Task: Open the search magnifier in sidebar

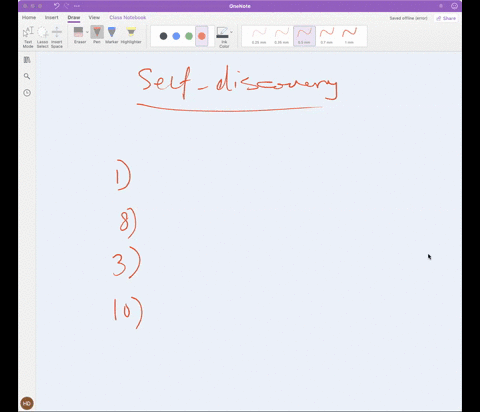Action: tap(27, 76)
